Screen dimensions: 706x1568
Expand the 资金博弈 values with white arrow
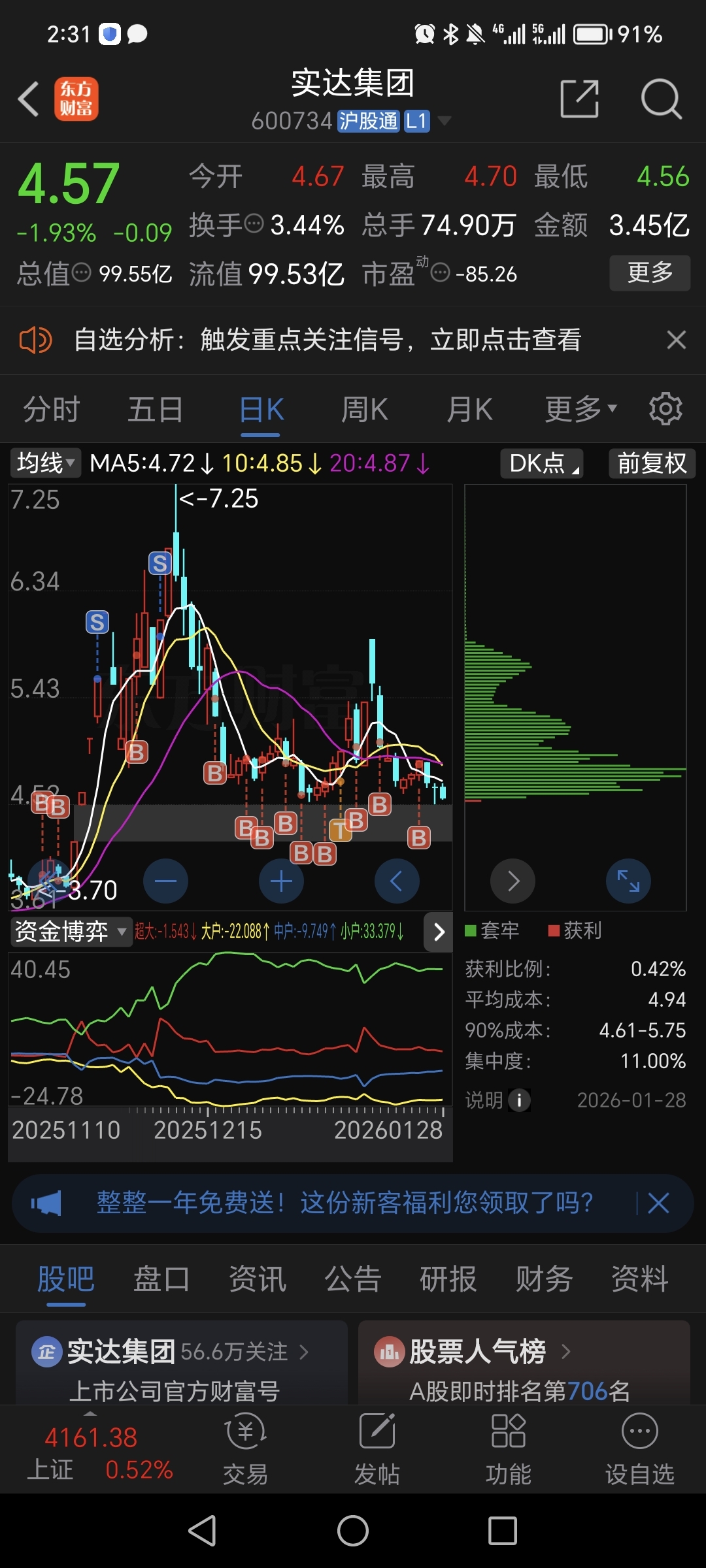point(439,932)
